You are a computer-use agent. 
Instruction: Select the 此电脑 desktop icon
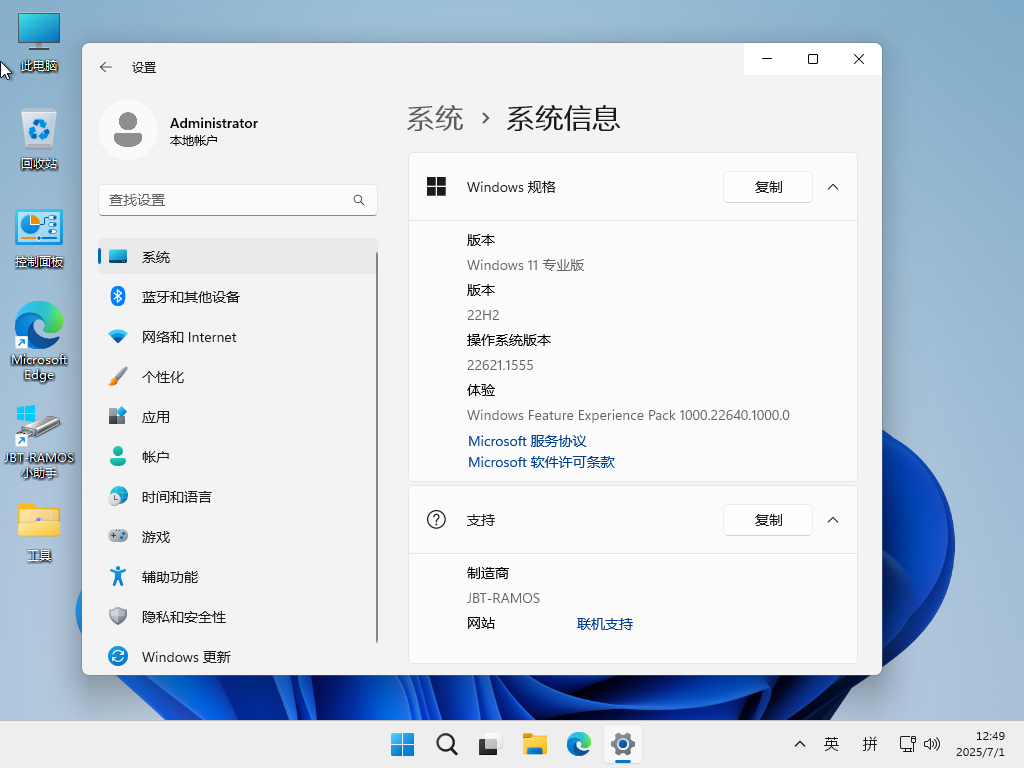tap(39, 42)
